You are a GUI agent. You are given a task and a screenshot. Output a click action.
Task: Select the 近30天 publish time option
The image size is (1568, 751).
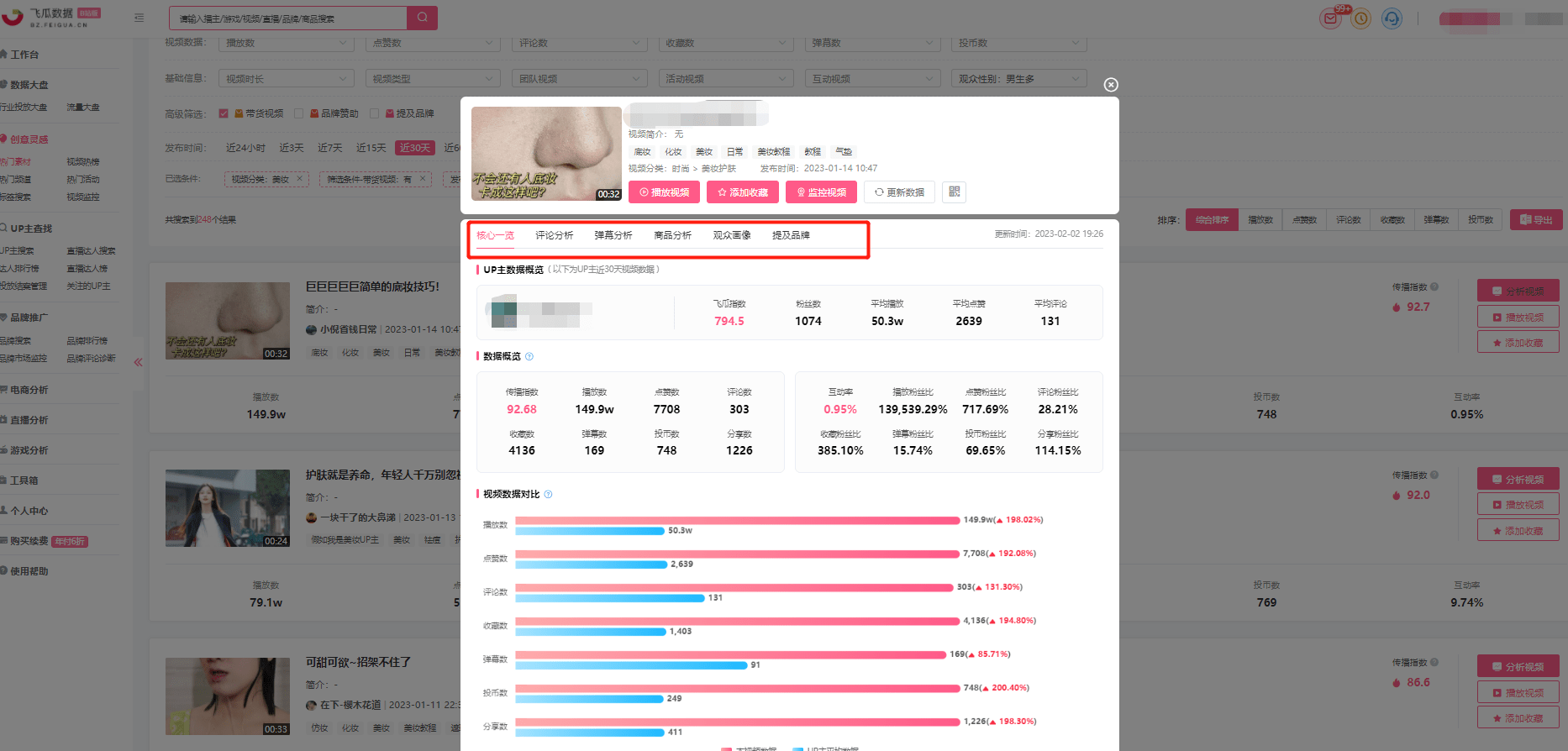coord(415,148)
